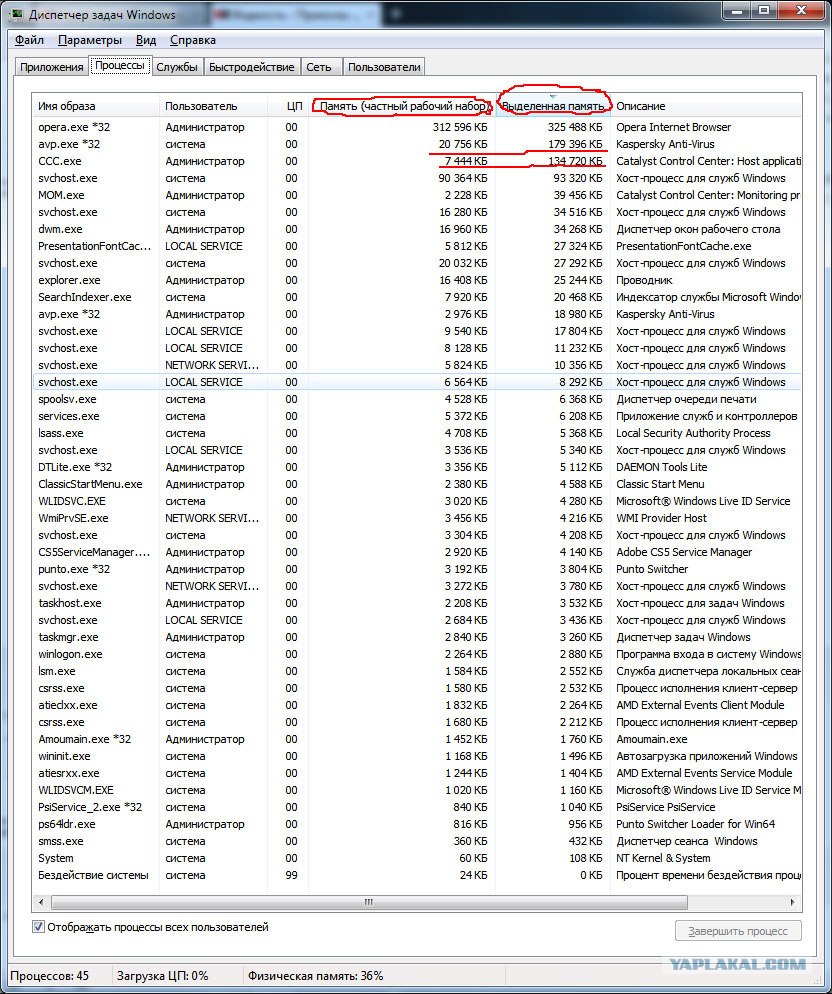Select the MOM.exe process
The width and height of the screenshot is (832, 994).
click(x=417, y=195)
